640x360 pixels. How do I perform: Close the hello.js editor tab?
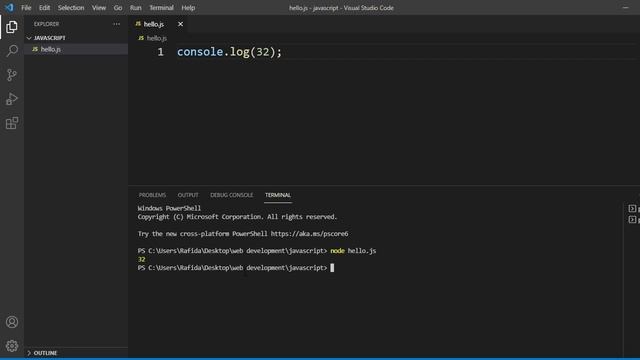pos(180,24)
